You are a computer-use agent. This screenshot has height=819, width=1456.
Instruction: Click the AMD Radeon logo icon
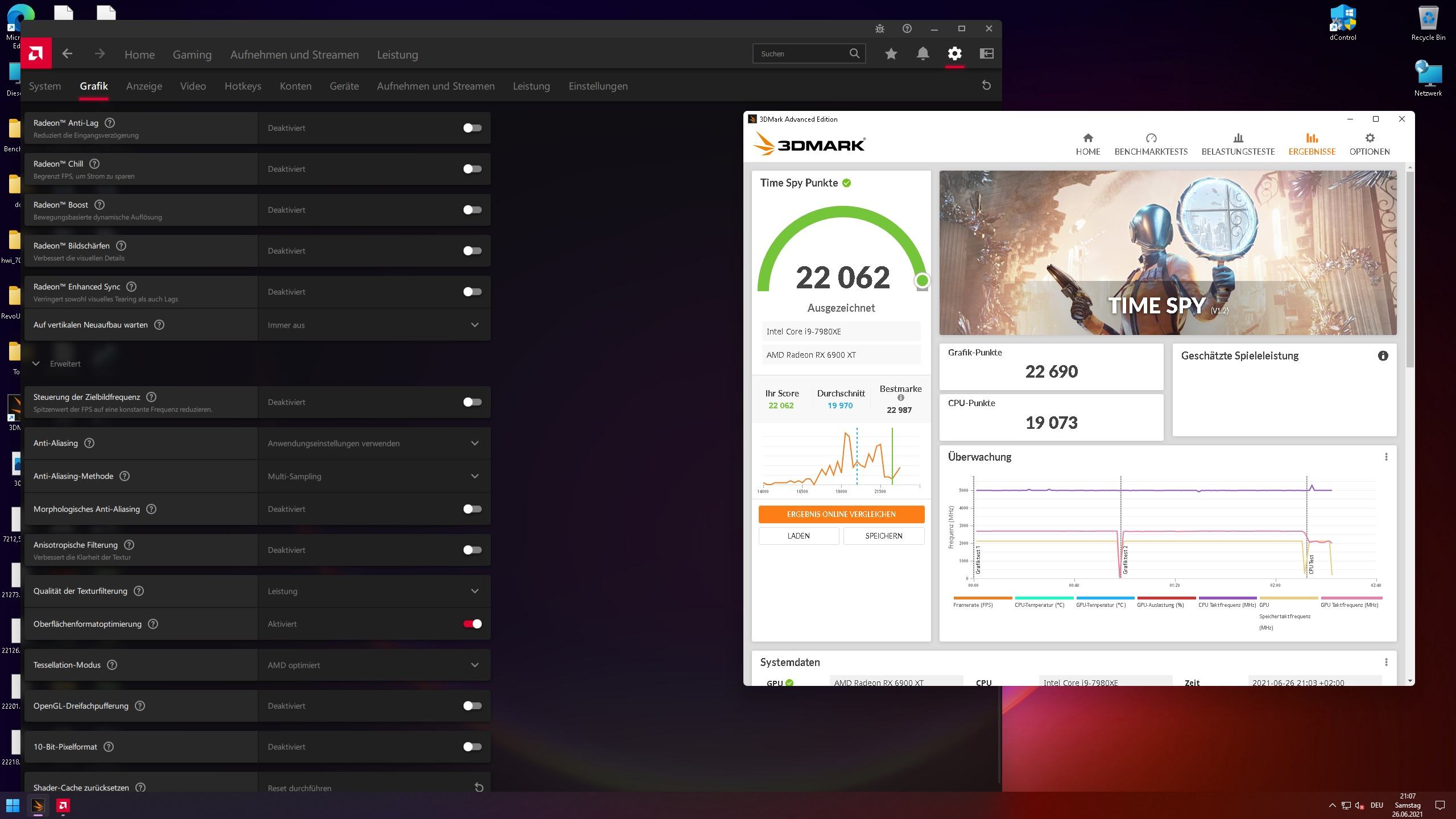click(x=36, y=53)
